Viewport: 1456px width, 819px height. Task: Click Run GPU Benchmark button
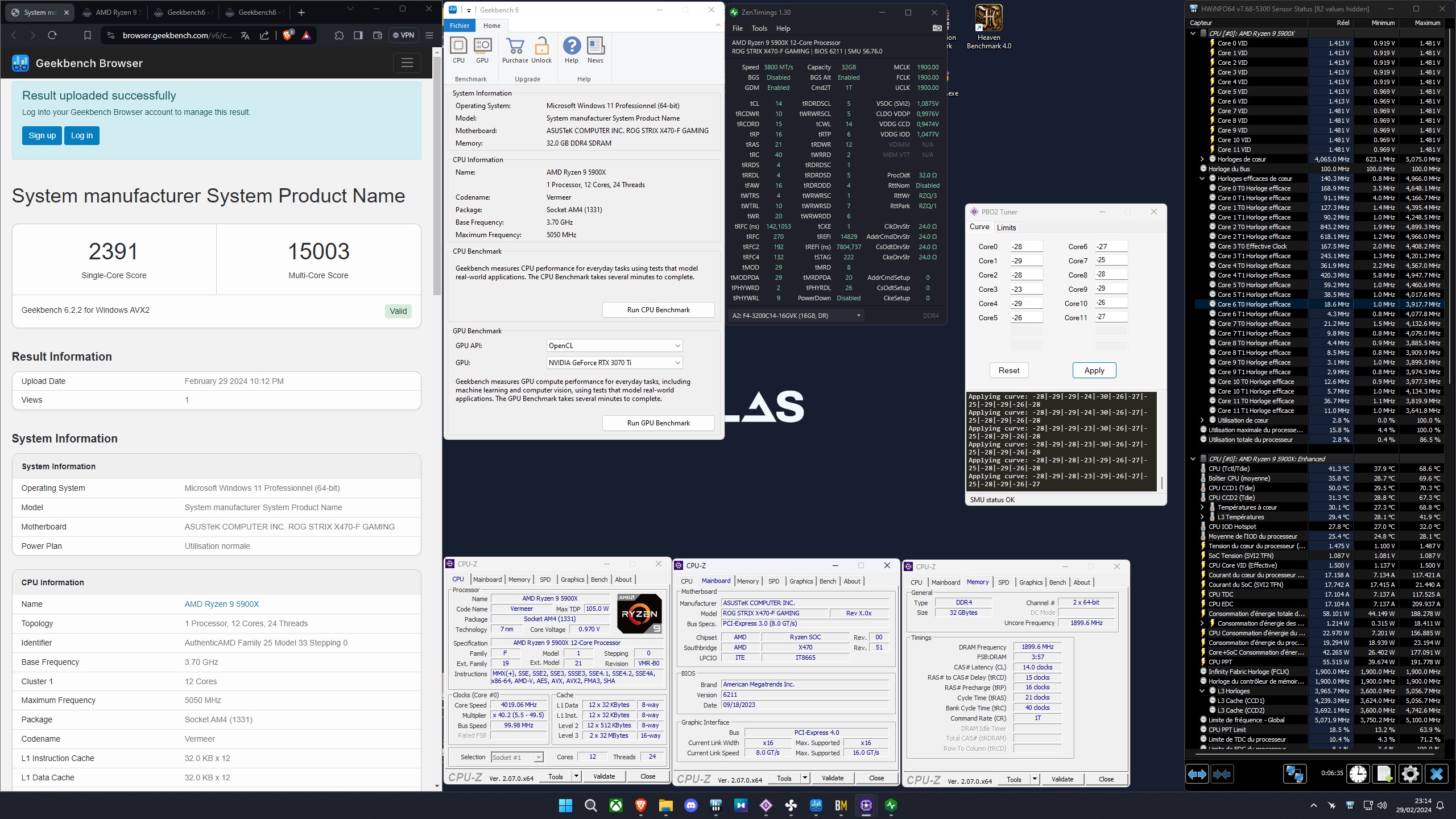tap(658, 423)
